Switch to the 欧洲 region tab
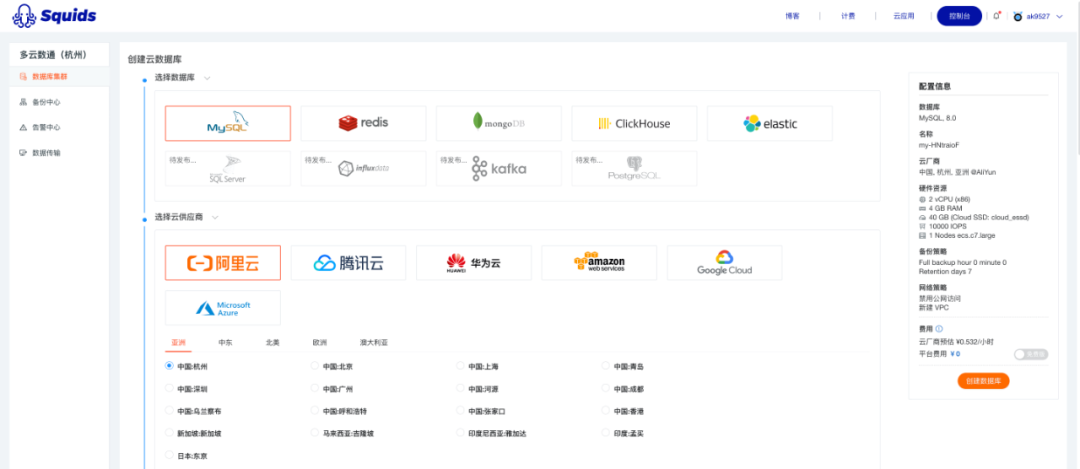Screen dimensions: 1080x469 [x=320, y=342]
